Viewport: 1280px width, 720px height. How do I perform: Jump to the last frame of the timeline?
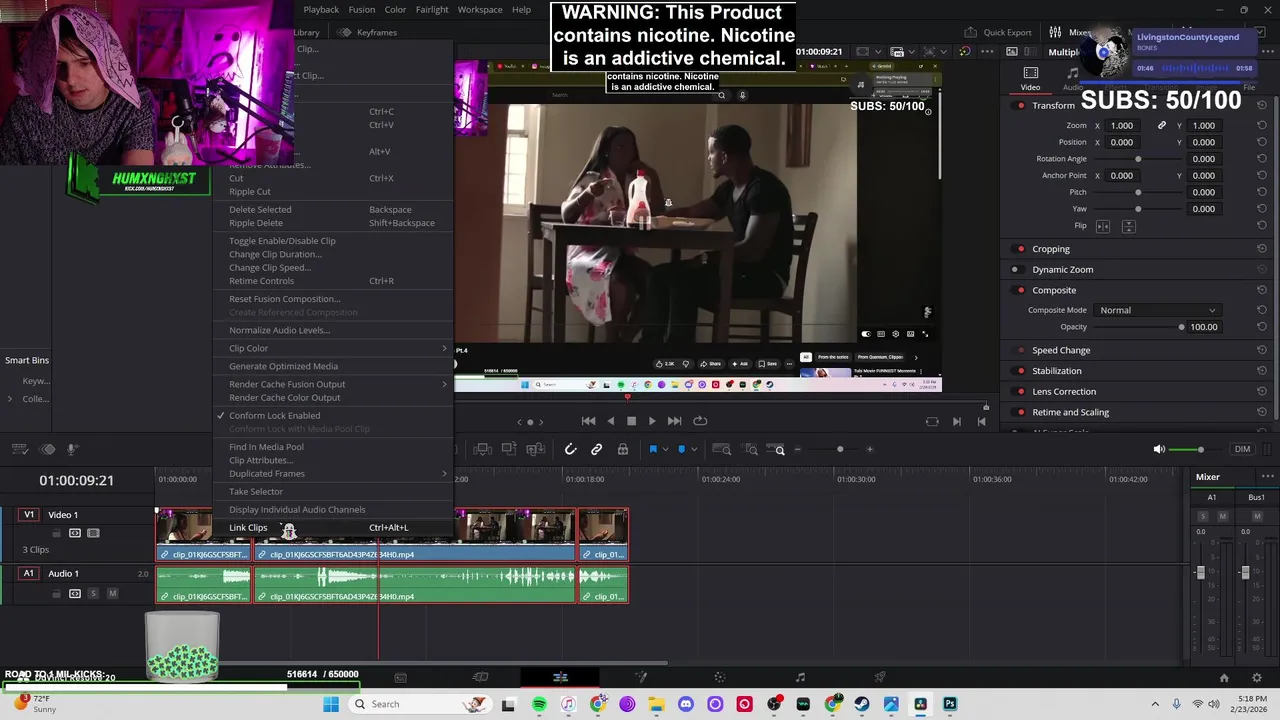674,421
